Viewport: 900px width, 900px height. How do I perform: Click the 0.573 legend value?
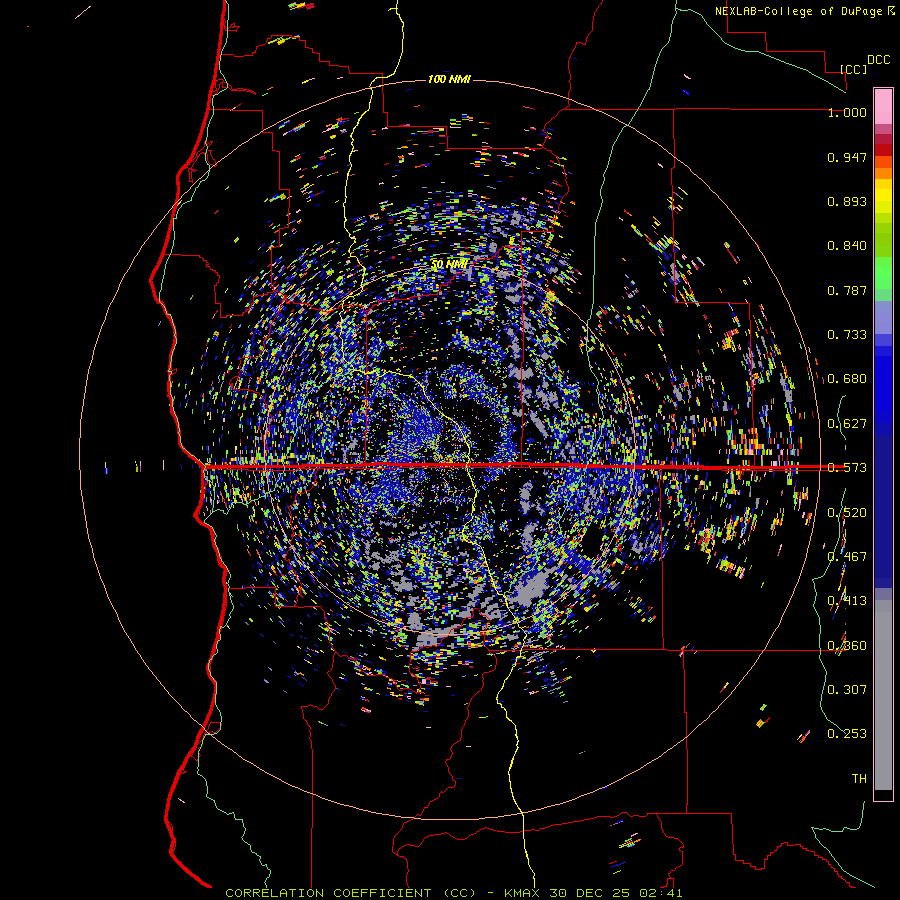point(847,468)
